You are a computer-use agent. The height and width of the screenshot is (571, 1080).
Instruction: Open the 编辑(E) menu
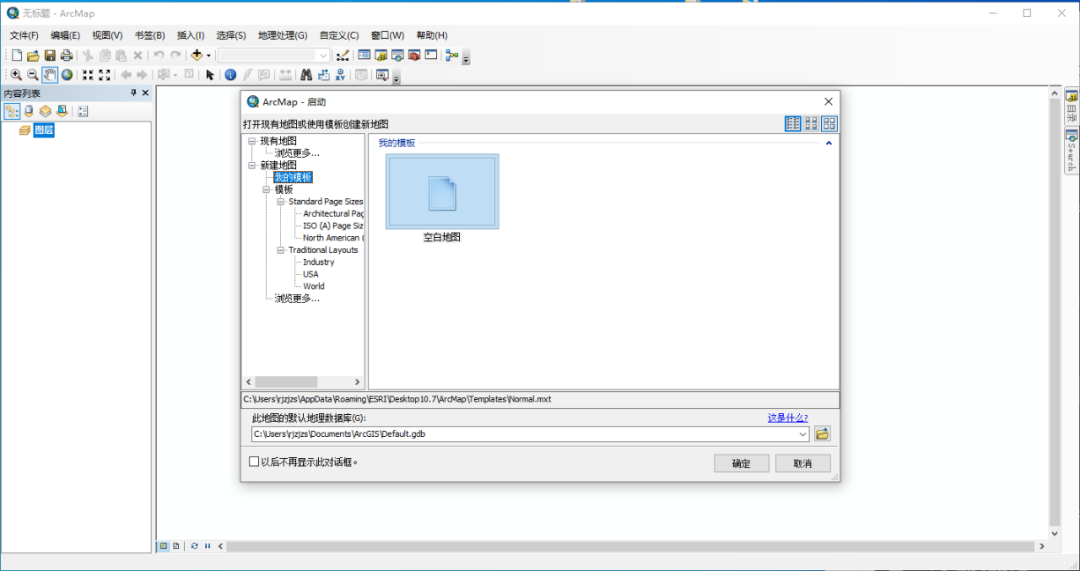(65, 35)
